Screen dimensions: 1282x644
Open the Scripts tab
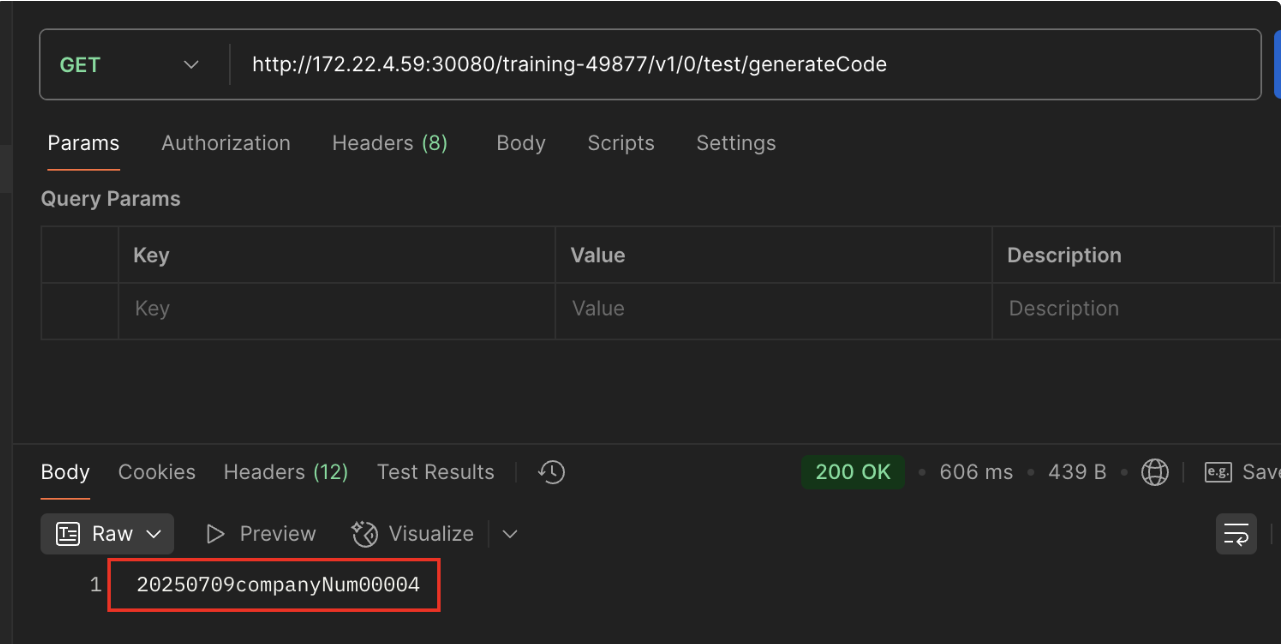621,143
